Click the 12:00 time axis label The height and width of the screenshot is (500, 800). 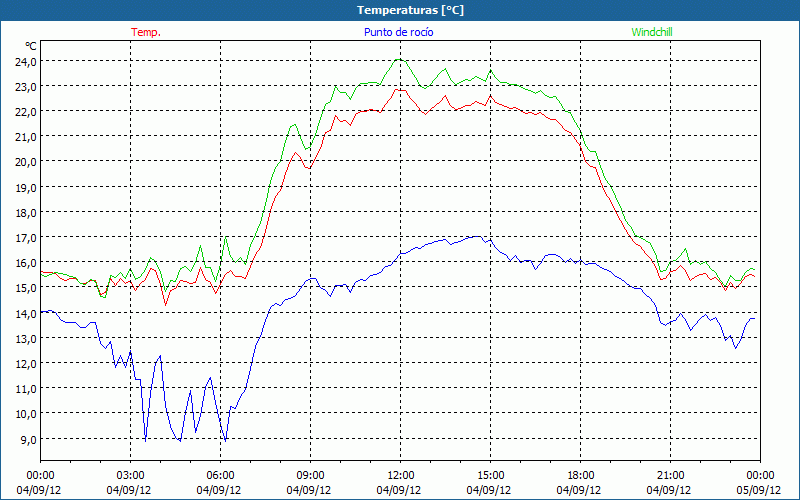401,476
